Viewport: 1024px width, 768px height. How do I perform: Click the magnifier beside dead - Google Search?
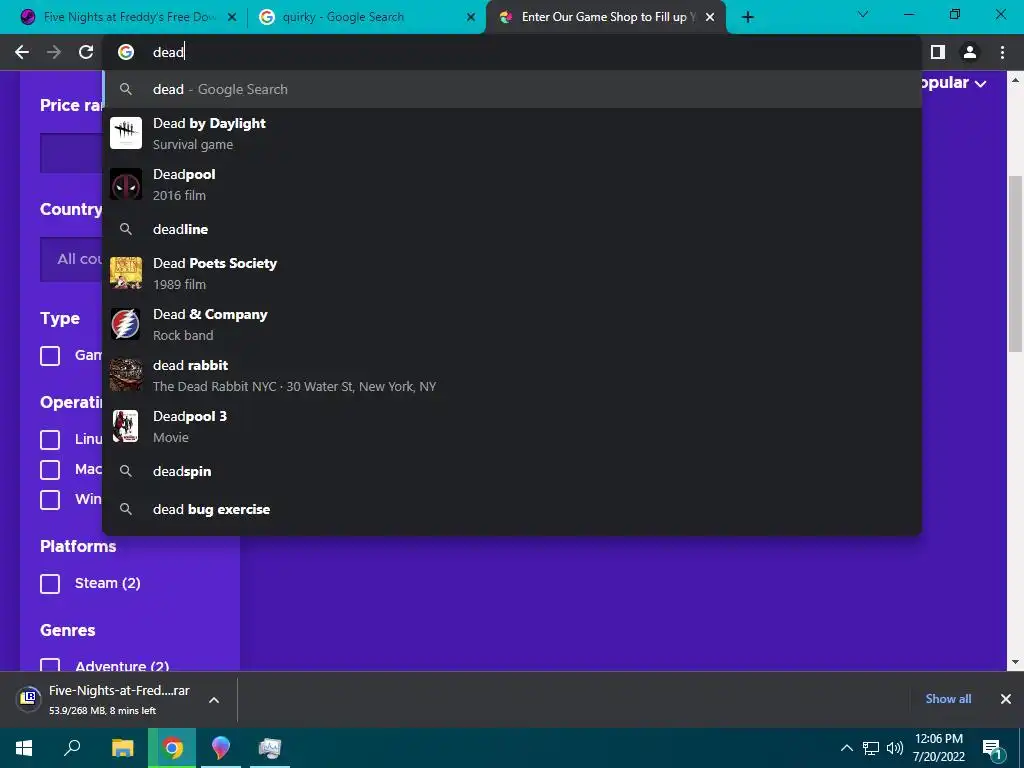pyautogui.click(x=126, y=89)
